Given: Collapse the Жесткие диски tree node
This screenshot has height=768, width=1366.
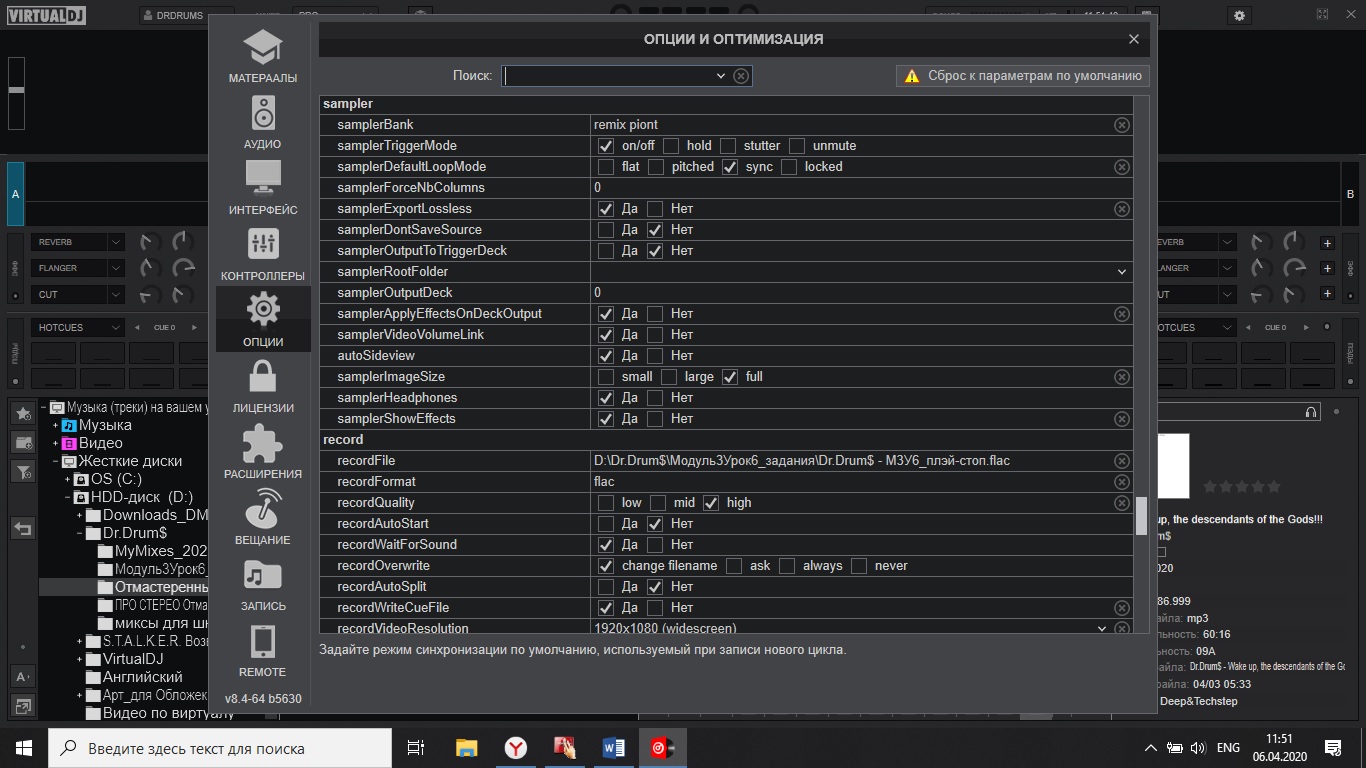Looking at the screenshot, I should point(56,461).
